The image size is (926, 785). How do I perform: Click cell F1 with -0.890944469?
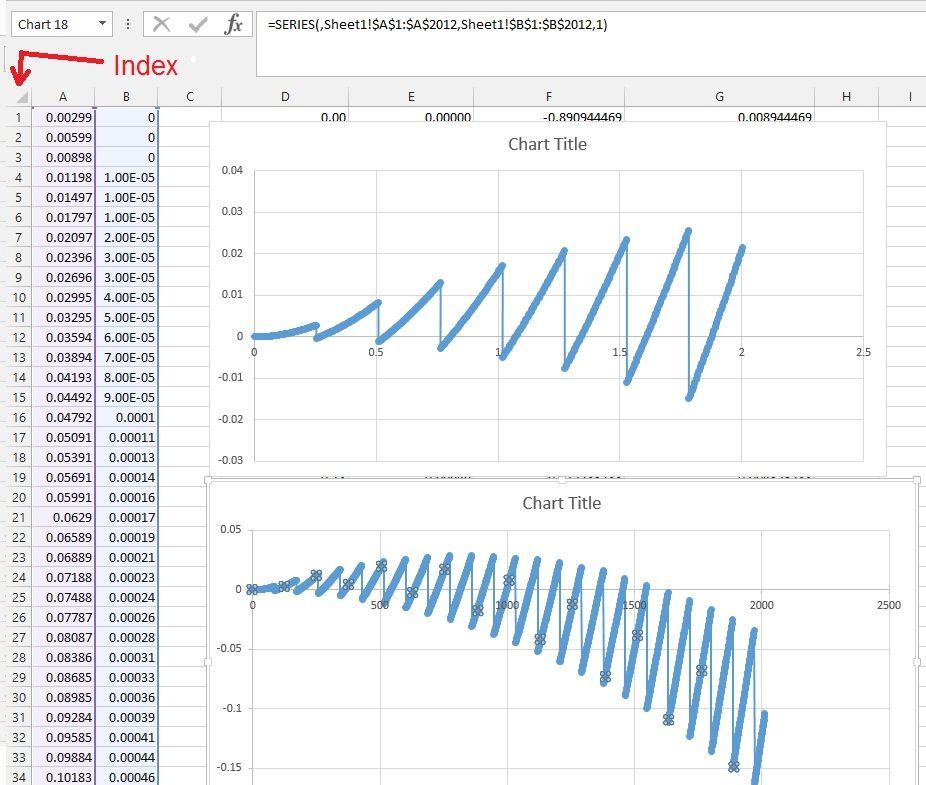point(549,116)
